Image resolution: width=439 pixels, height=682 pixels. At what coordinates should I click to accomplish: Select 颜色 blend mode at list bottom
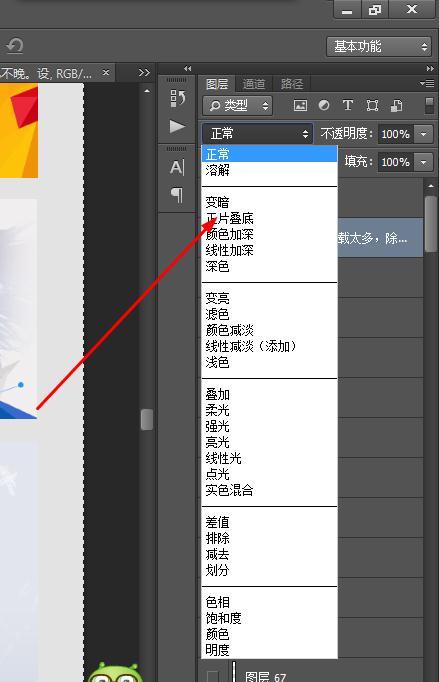[269, 634]
